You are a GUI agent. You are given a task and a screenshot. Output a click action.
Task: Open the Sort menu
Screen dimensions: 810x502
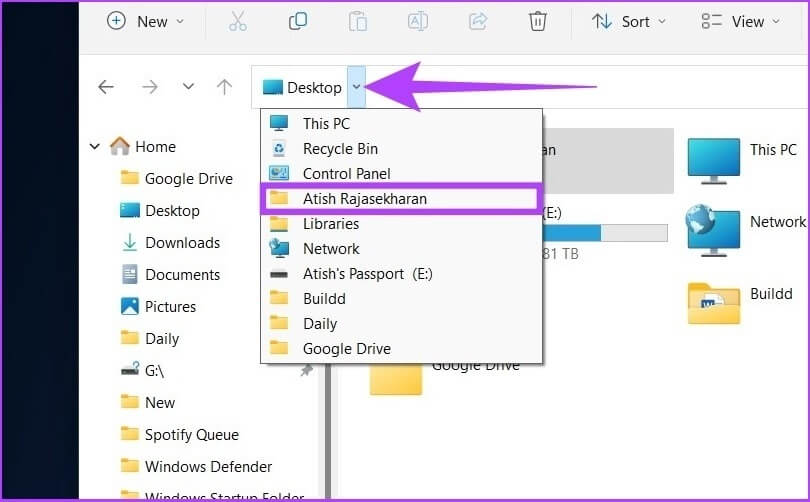[x=629, y=22]
